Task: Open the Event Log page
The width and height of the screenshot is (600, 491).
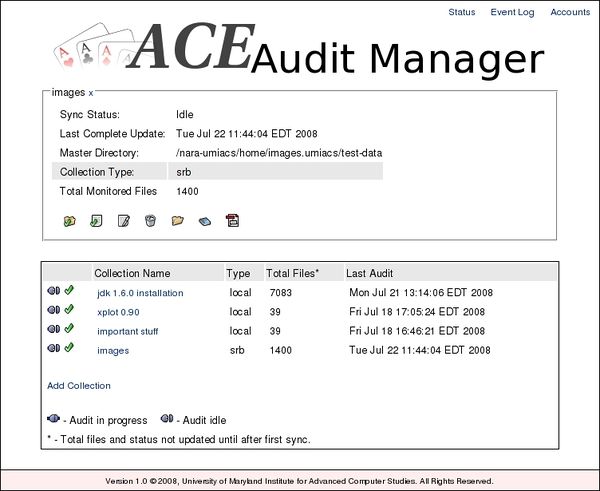Action: click(512, 13)
